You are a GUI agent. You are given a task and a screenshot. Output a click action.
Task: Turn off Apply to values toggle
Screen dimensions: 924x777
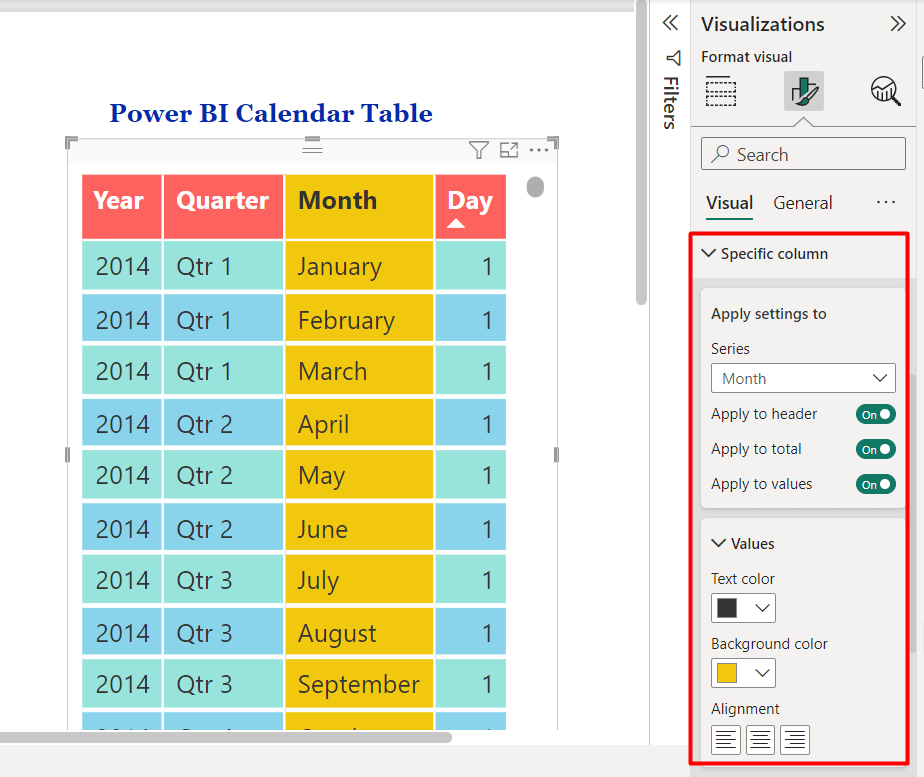(x=876, y=484)
